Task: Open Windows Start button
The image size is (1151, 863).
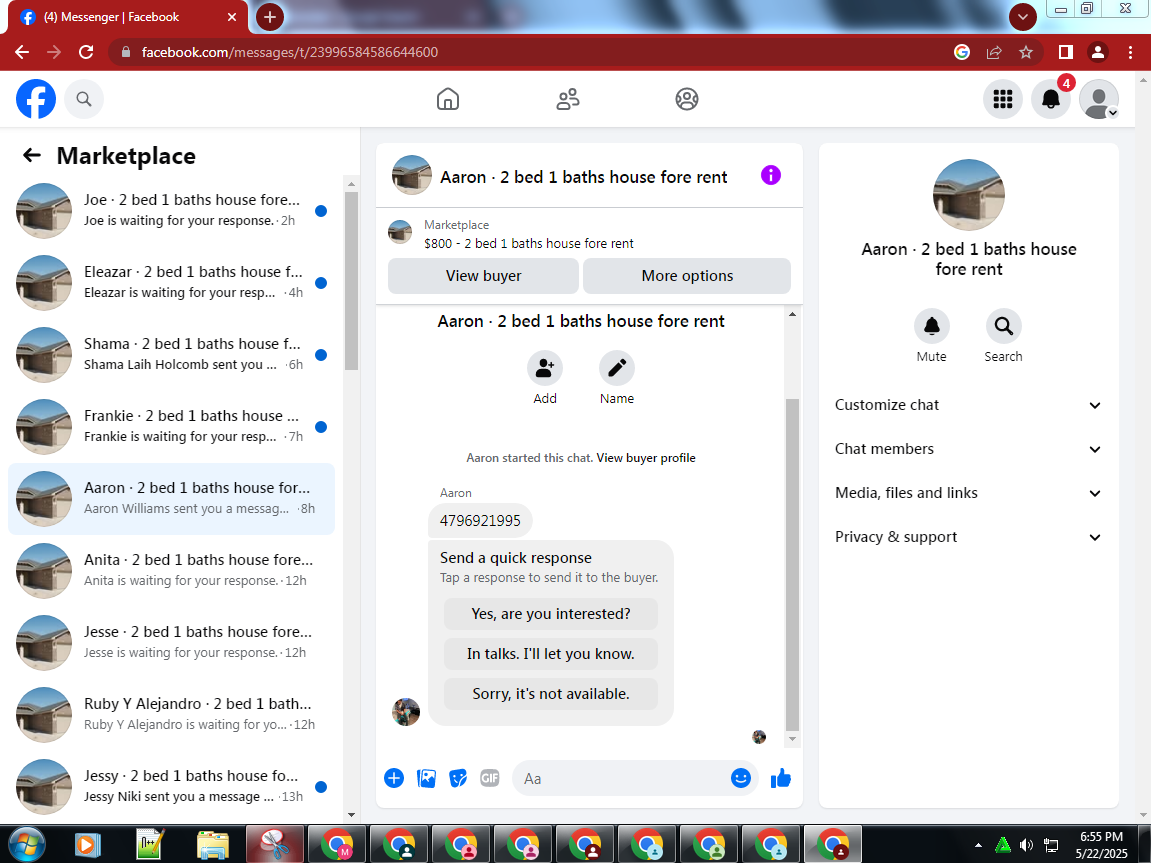Action: [27, 845]
